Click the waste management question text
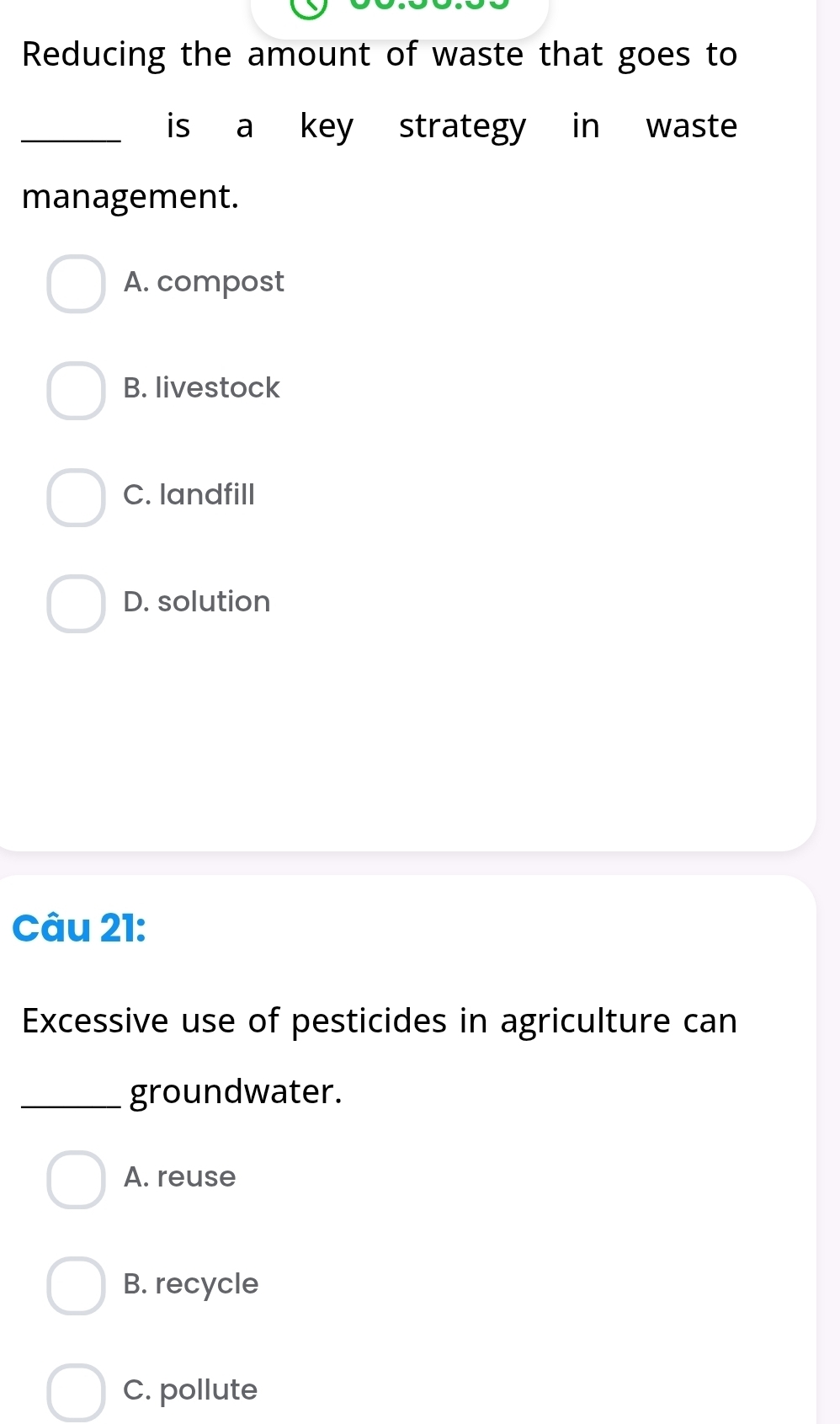The width and height of the screenshot is (840, 1424). pos(379,125)
